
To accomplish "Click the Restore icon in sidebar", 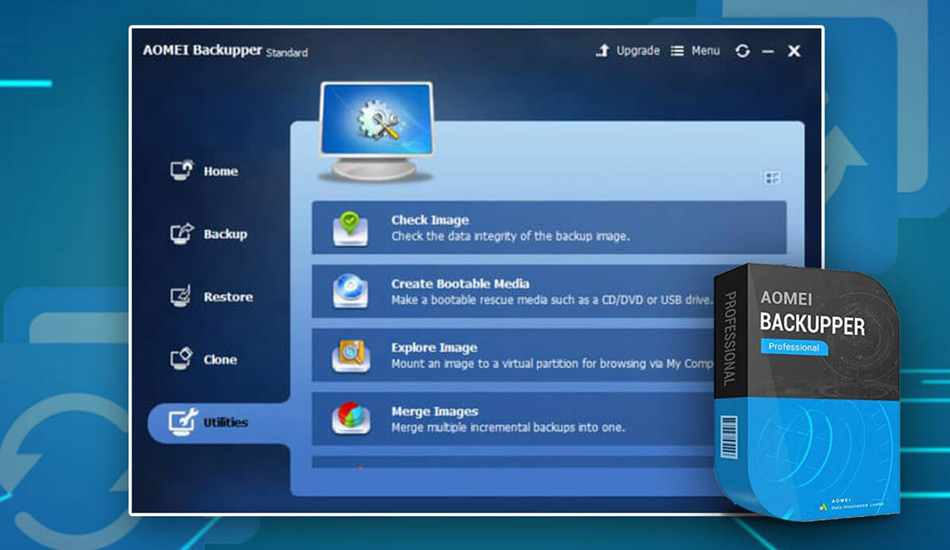I will pos(181,296).
